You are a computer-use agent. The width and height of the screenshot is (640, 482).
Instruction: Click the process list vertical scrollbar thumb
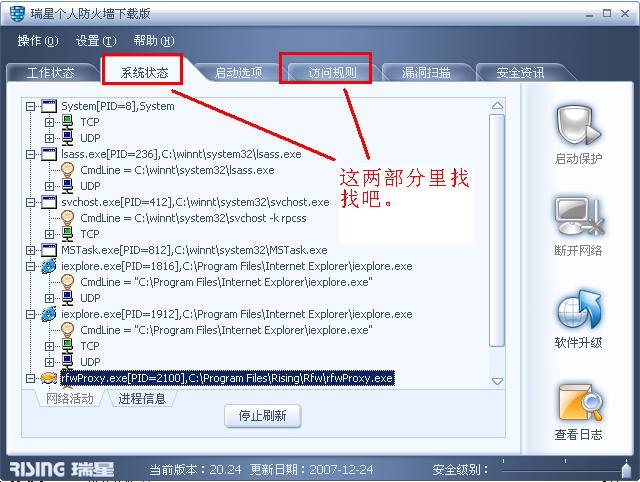click(x=497, y=231)
